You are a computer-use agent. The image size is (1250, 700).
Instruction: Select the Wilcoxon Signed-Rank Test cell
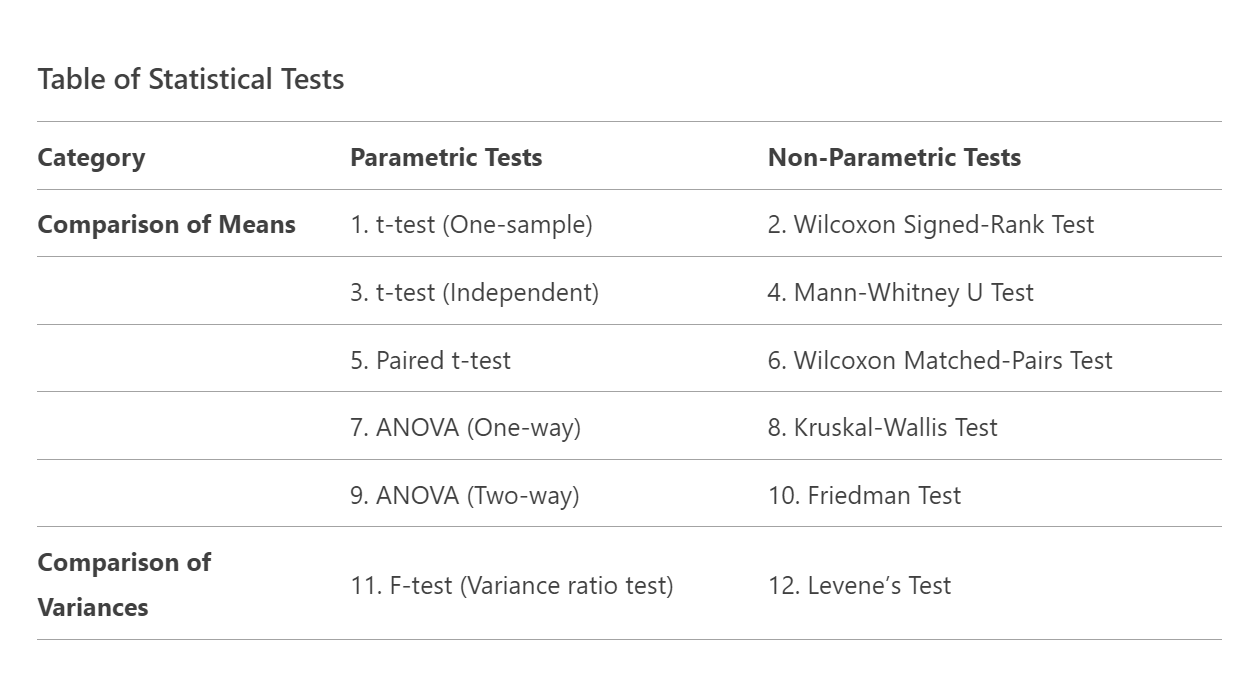pyautogui.click(x=931, y=224)
